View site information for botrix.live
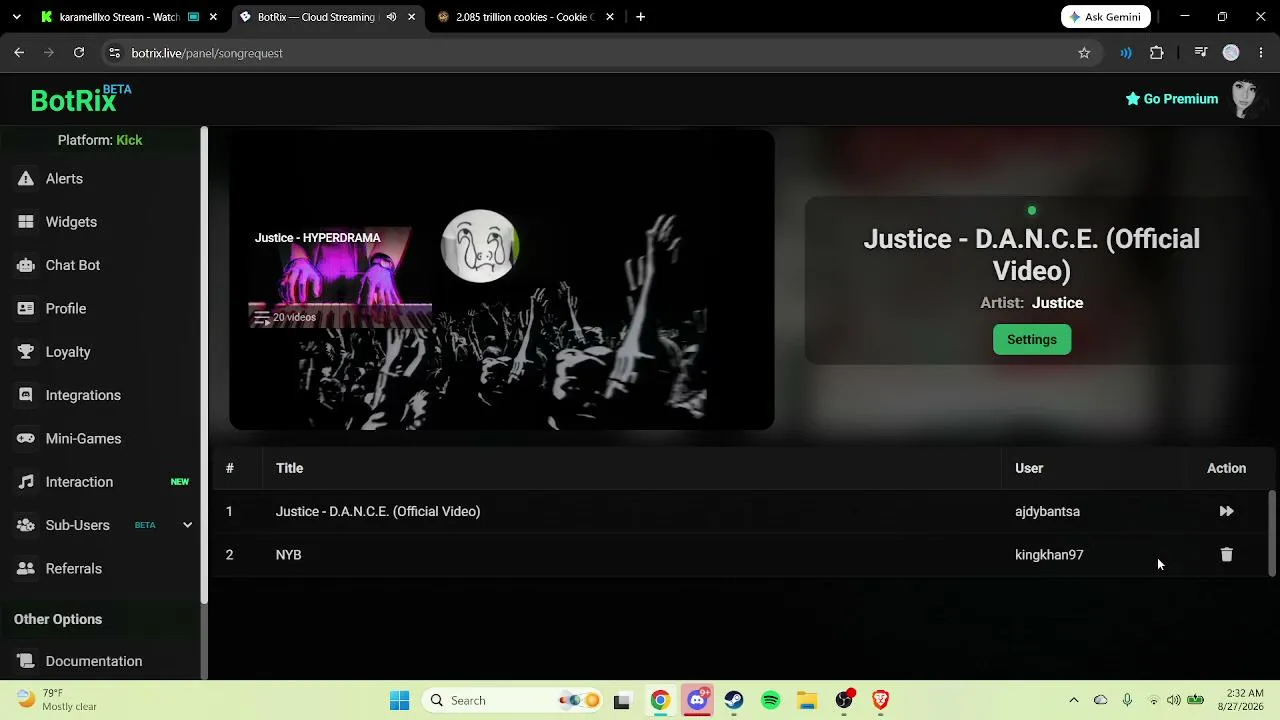This screenshot has width=1280, height=720. click(x=114, y=53)
